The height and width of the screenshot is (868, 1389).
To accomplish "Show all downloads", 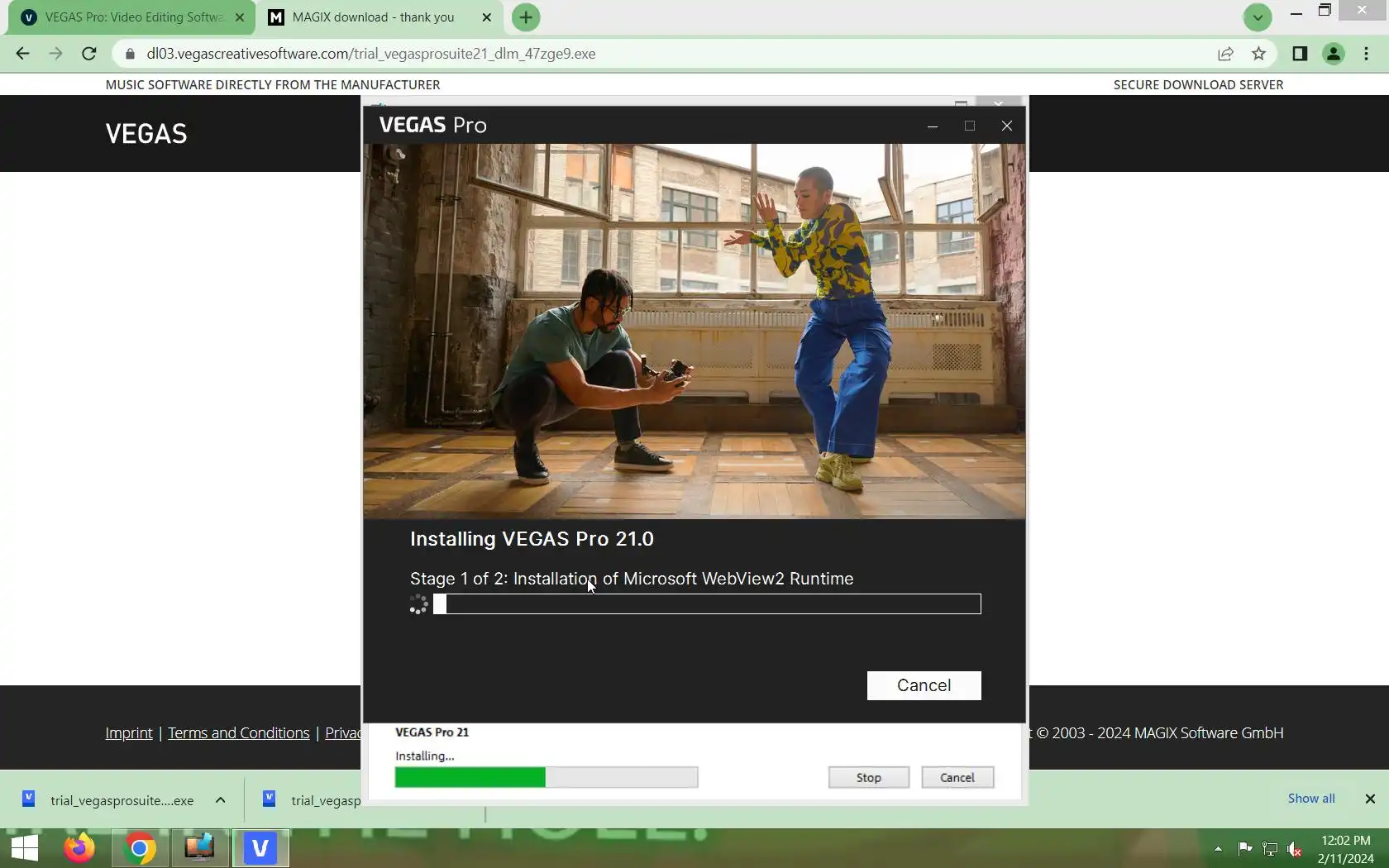I will coord(1311,799).
